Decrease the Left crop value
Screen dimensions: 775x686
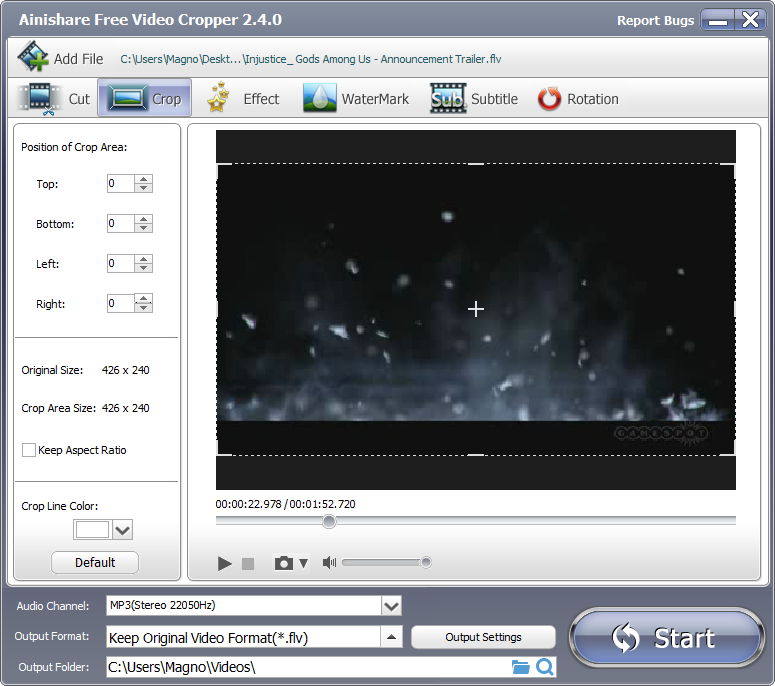tap(143, 268)
